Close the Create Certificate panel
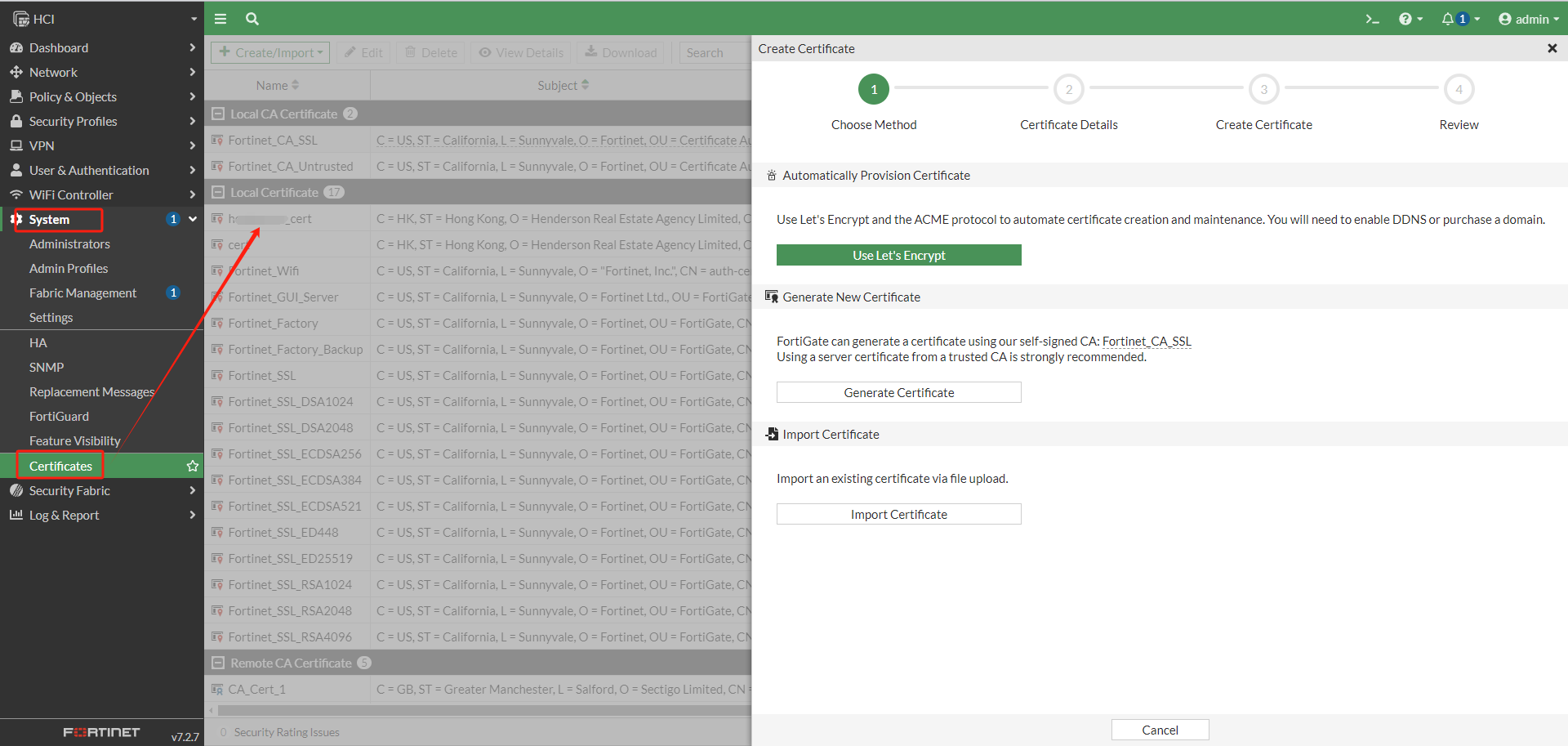The image size is (1568, 746). coord(1552,48)
